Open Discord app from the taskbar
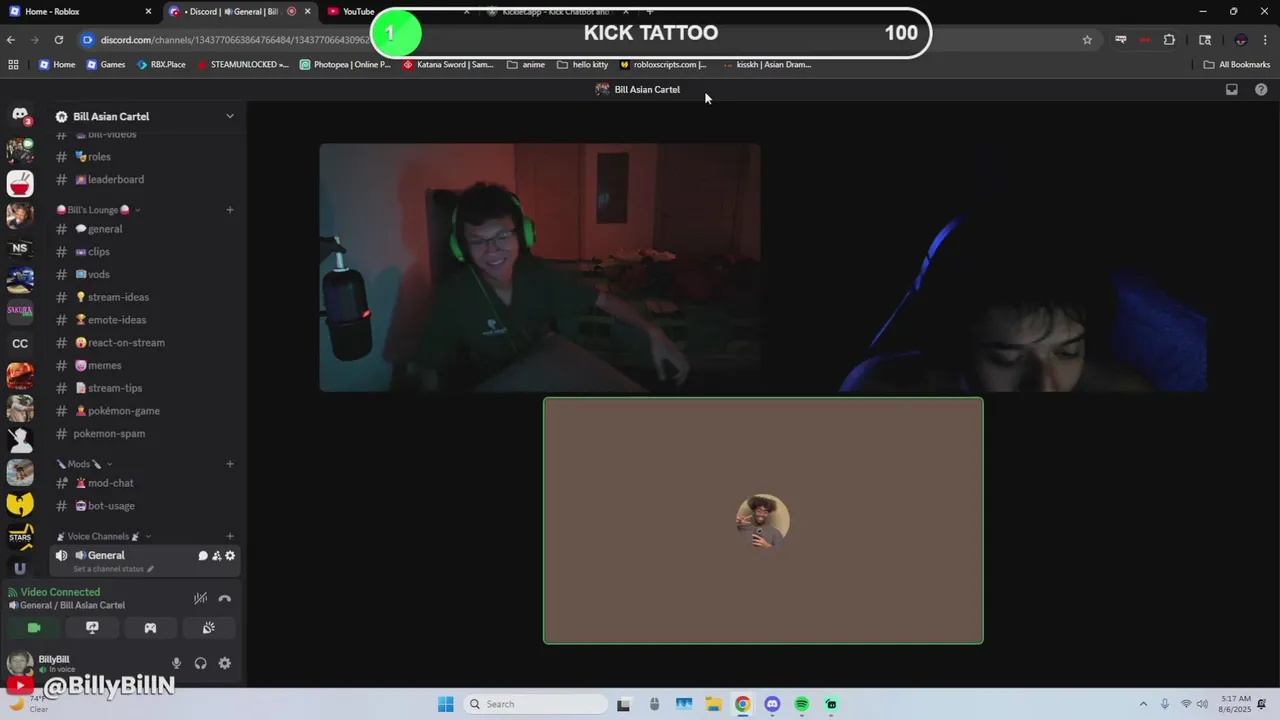The image size is (1280, 720). tap(772, 704)
